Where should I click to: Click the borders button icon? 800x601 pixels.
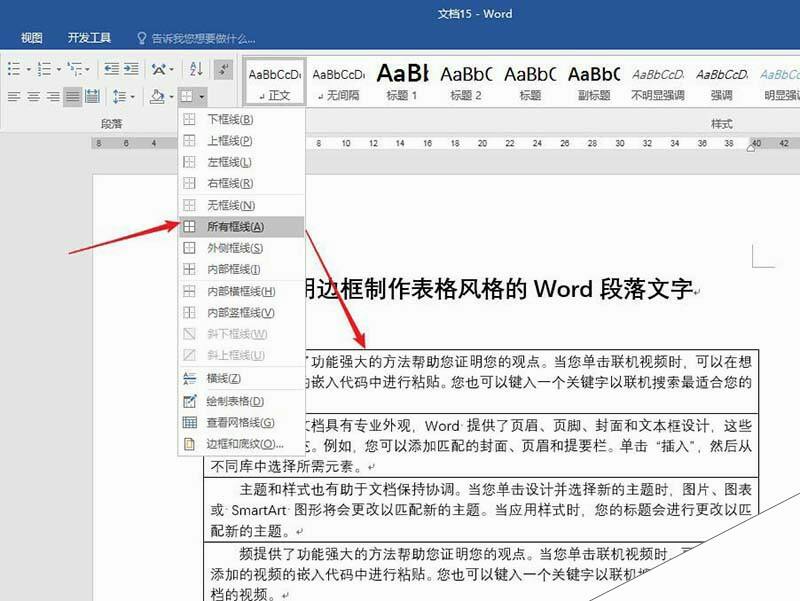[187, 96]
